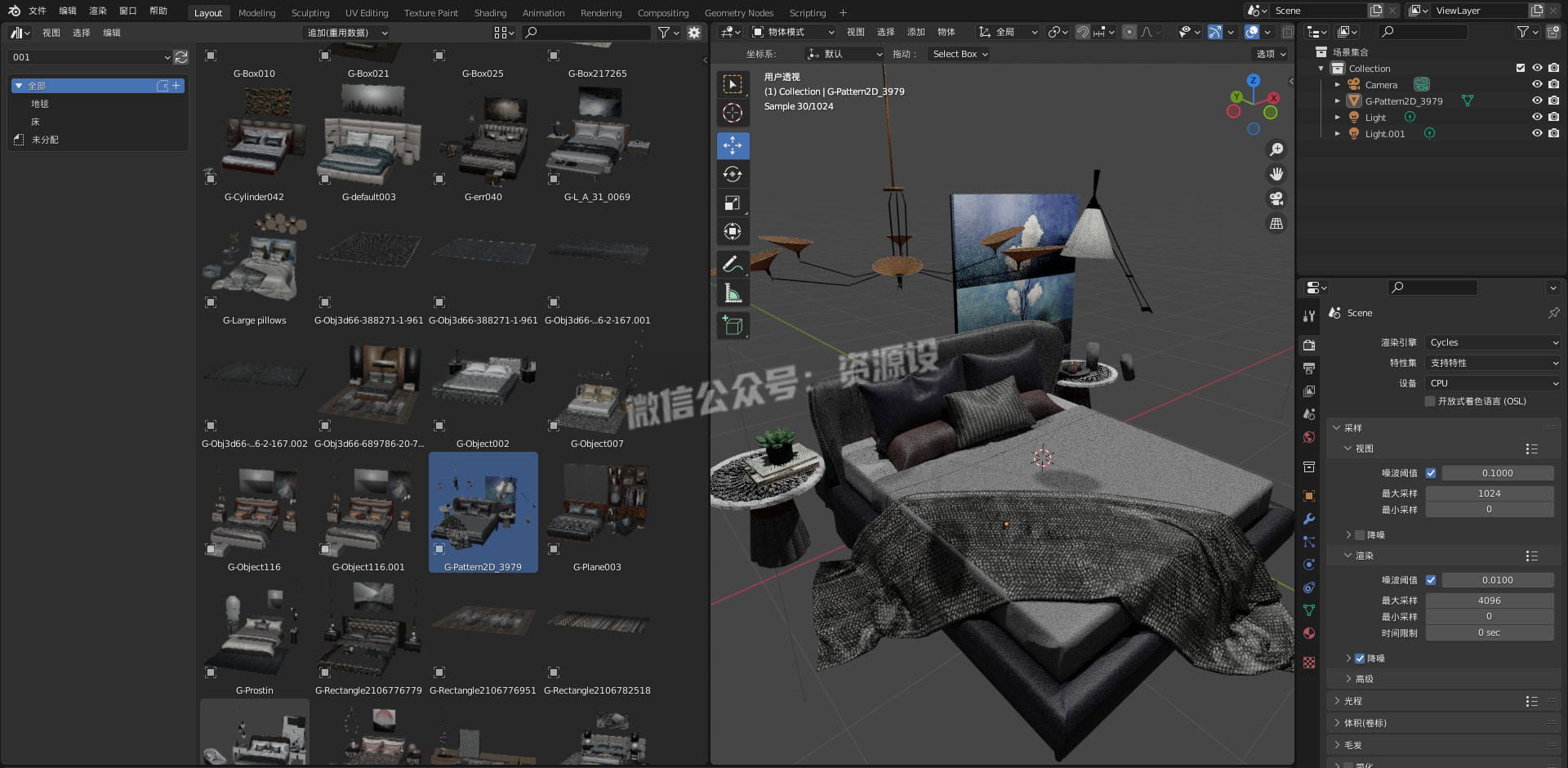
Task: Select 未分配 unassigned catalog
Action: coord(45,140)
